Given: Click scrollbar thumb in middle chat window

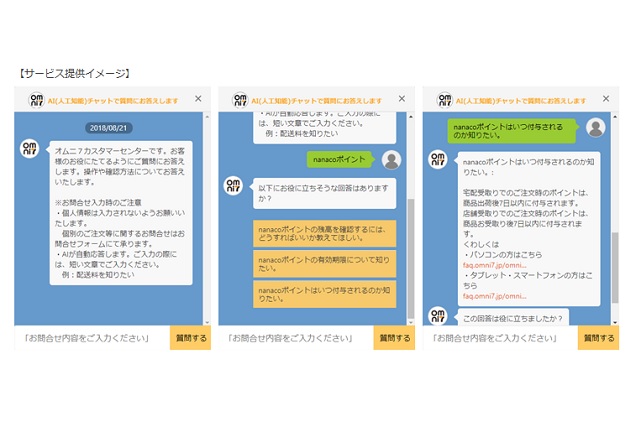Looking at the screenshot, I should coord(410,259).
